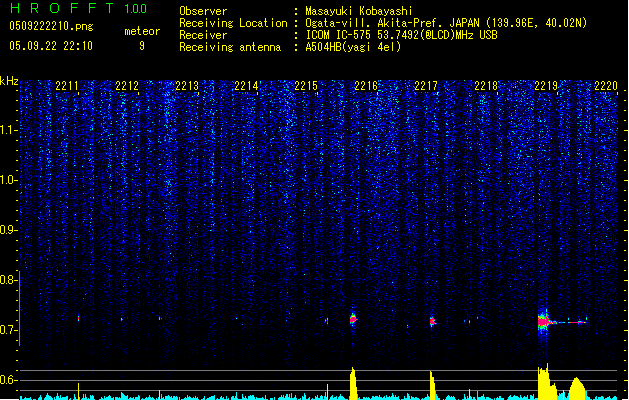Image resolution: width=629 pixels, height=400 pixels.
Task: Click the Receiving antenna label
Action: (230, 47)
